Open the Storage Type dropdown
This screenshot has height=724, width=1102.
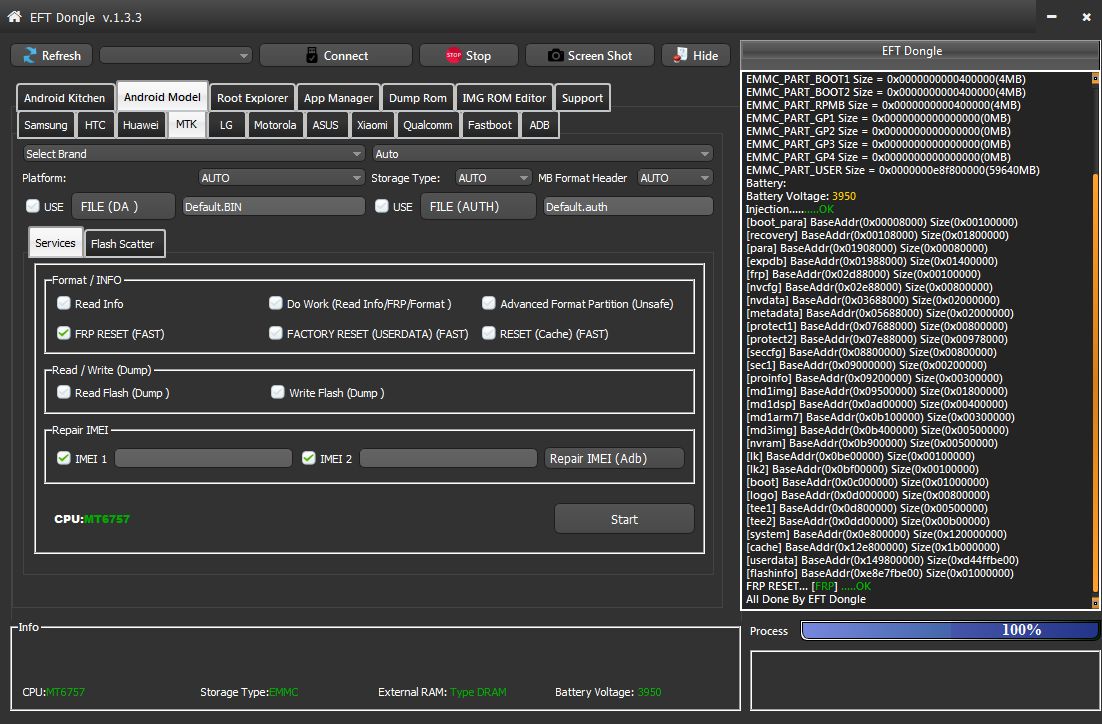tap(493, 178)
